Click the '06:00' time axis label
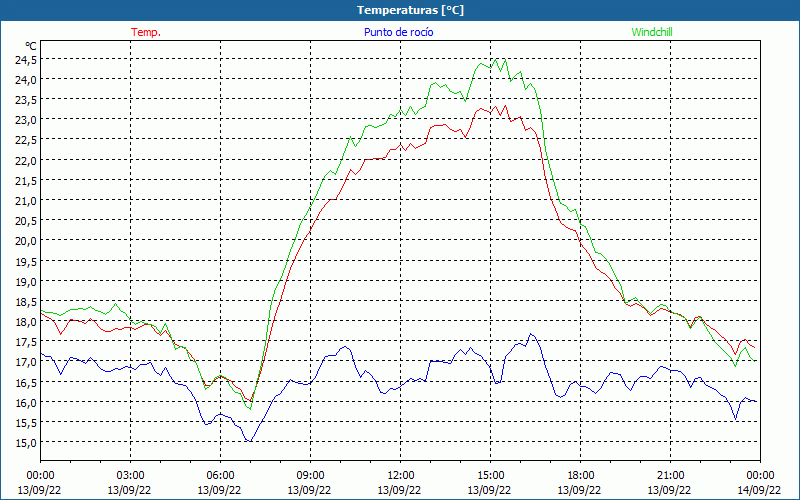The image size is (800, 500). coord(220,476)
